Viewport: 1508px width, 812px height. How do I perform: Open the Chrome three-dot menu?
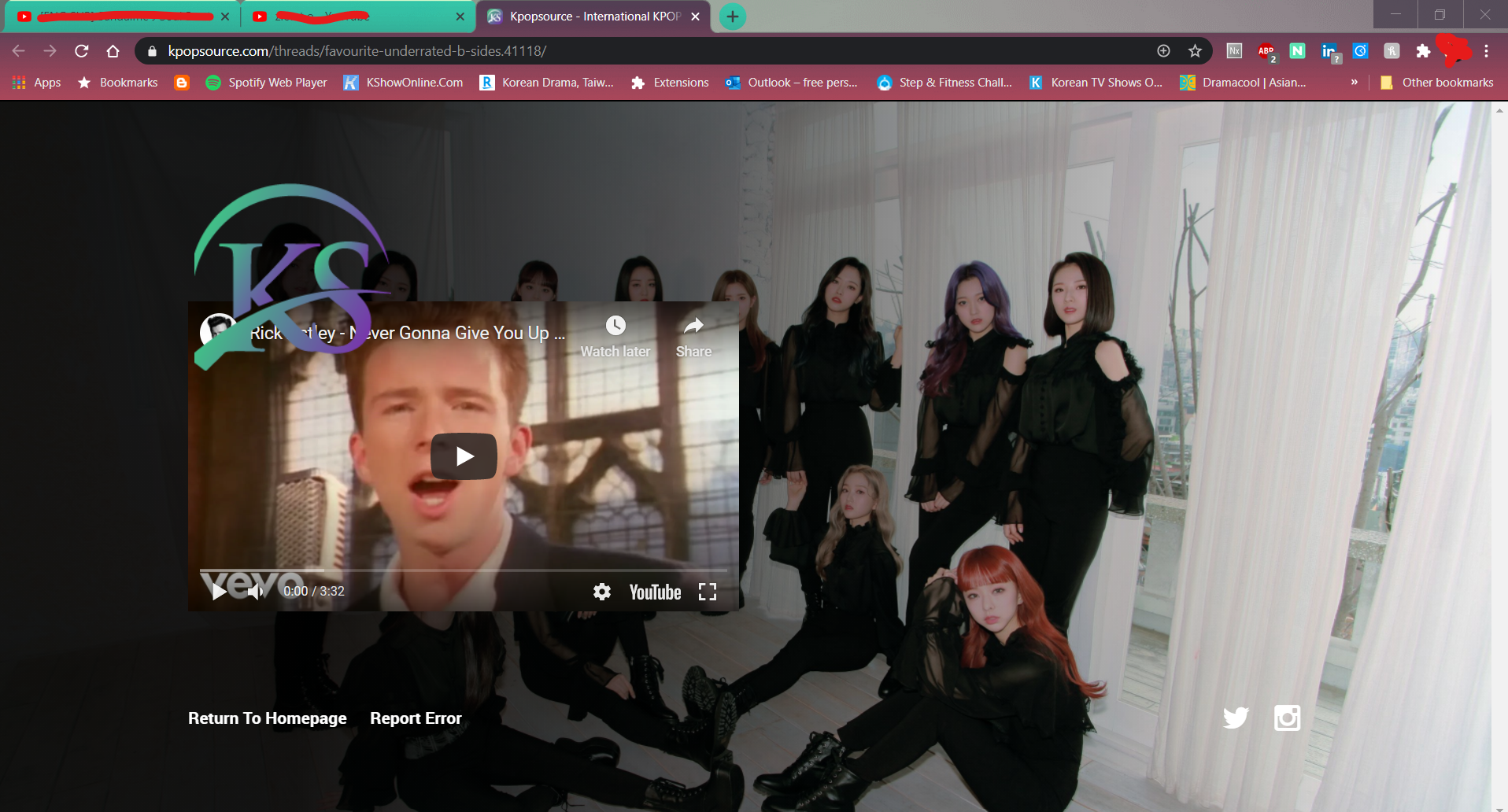[x=1486, y=51]
